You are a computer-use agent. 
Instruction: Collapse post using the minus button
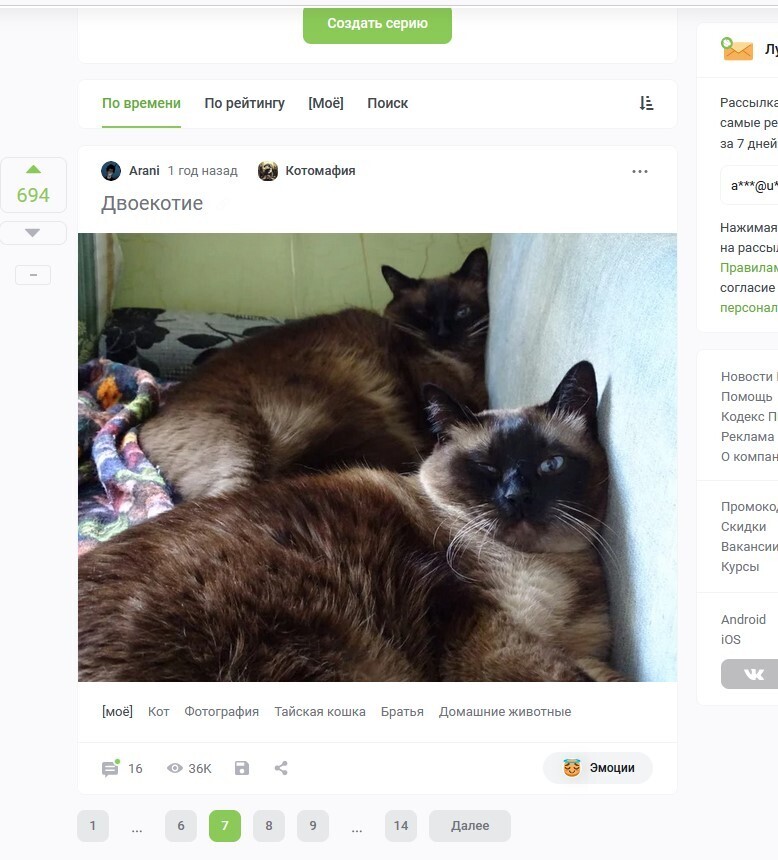pyautogui.click(x=33, y=275)
